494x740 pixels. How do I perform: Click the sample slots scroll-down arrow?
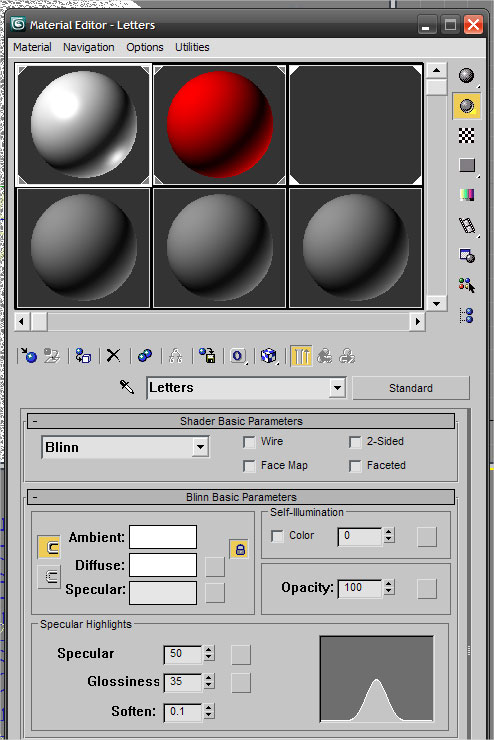tap(436, 303)
